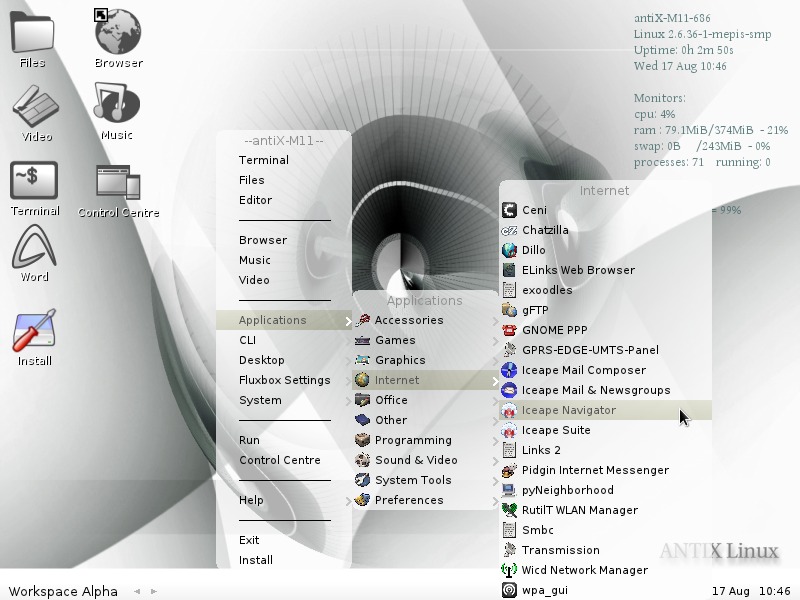This screenshot has width=800, height=600.
Task: Open the CLI menu entry
Action: coord(284,340)
